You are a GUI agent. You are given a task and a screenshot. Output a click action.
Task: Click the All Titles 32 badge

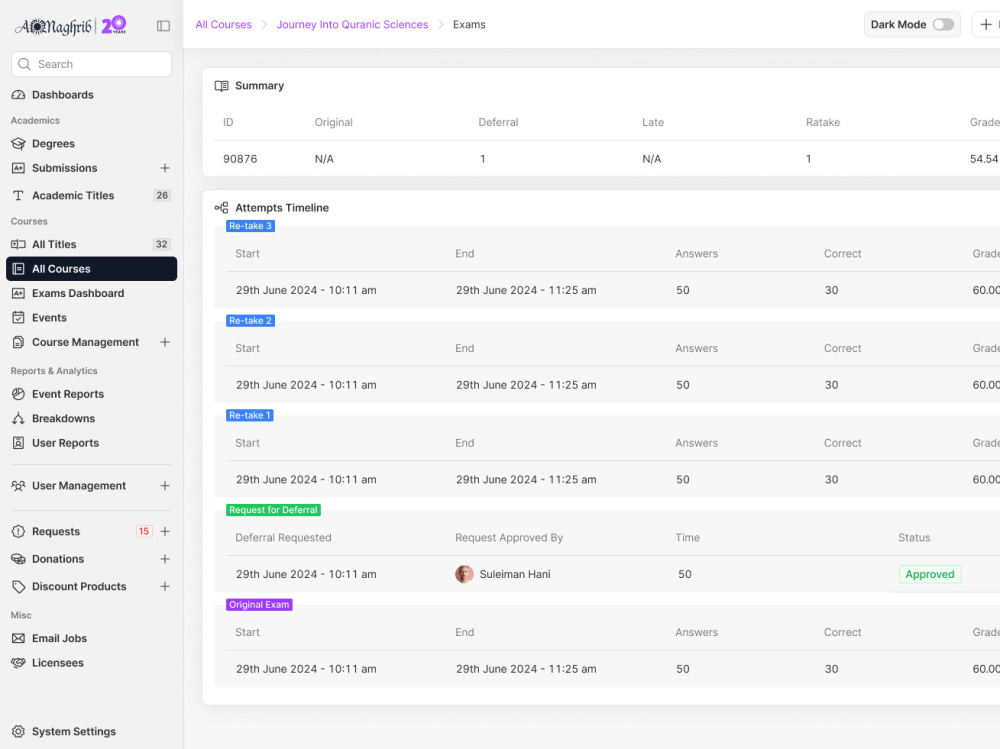(161, 244)
